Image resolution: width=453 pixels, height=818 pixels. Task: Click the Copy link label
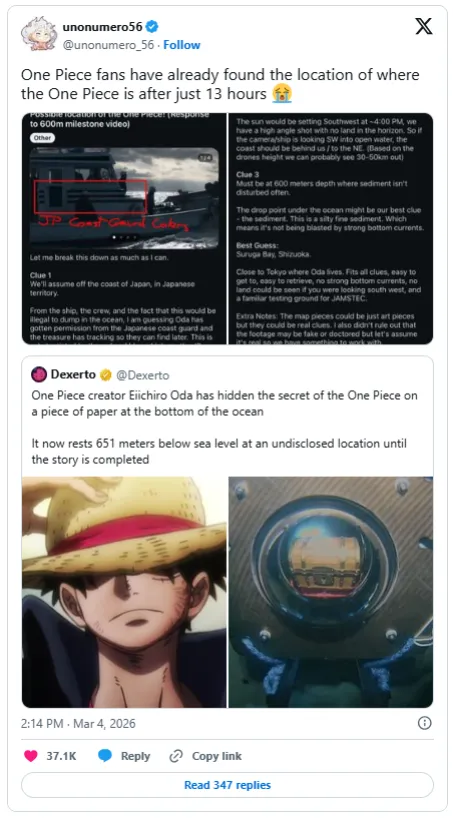[217, 756]
